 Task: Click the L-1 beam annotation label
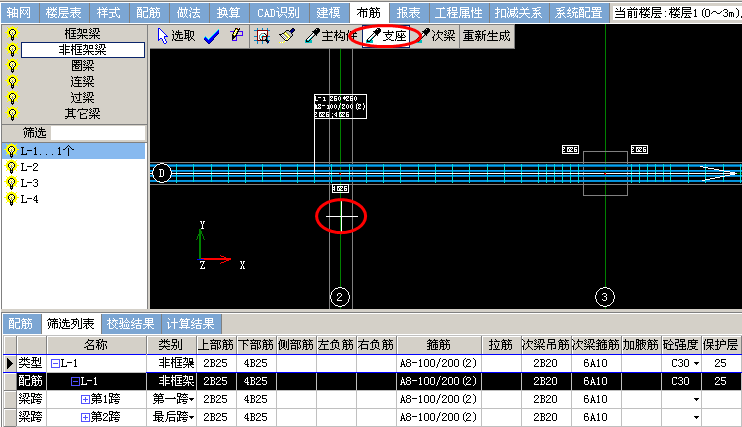click(340, 107)
